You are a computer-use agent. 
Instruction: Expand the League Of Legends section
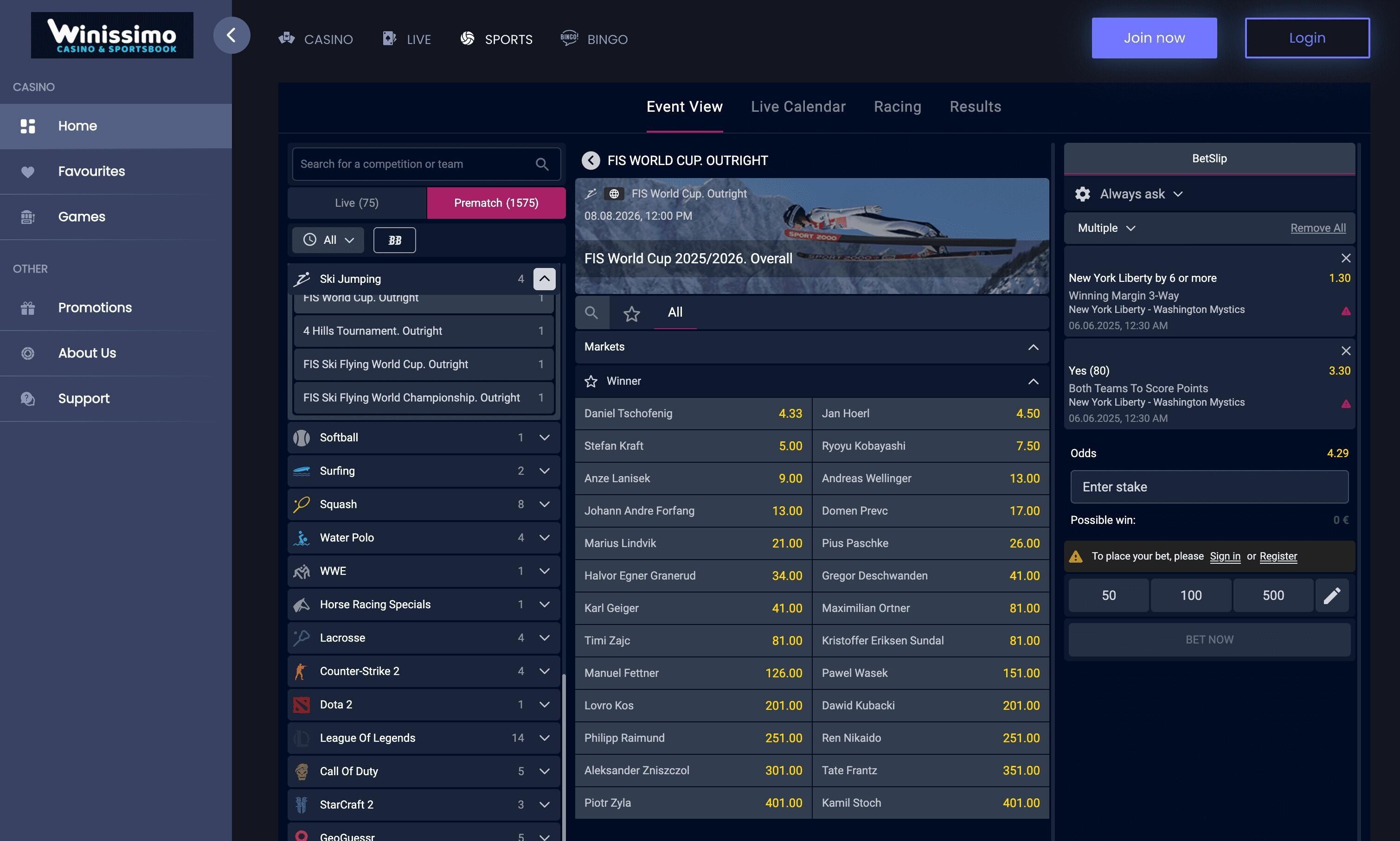pos(544,738)
